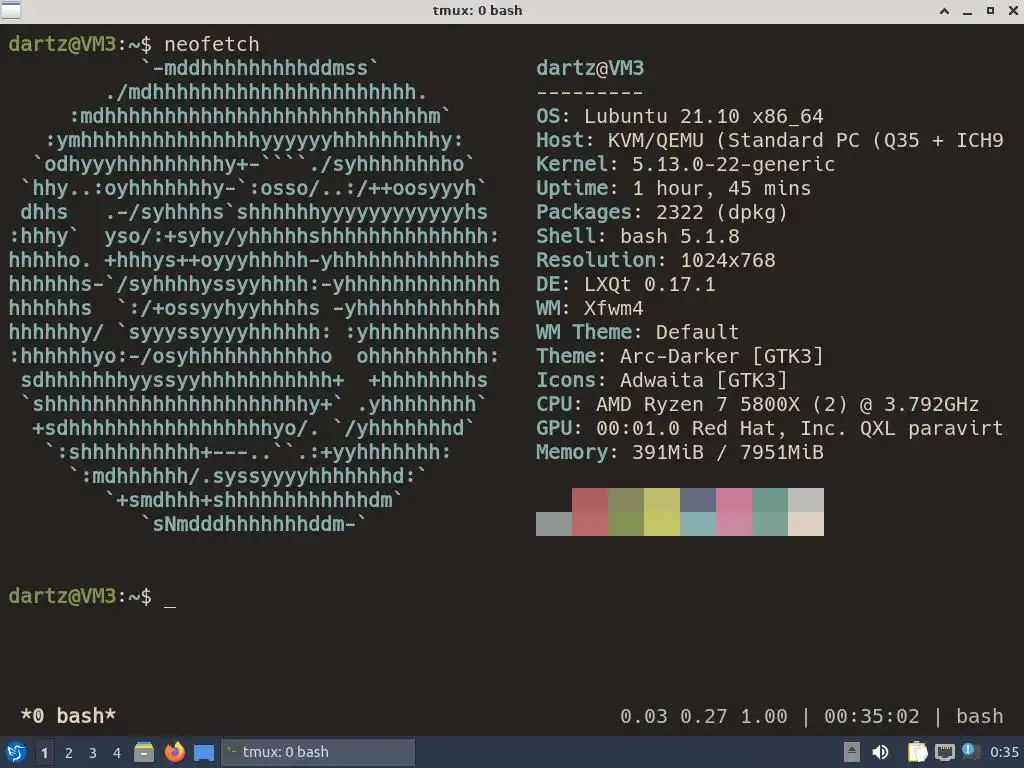
Task: Open the update notifier tray icon
Action: point(970,752)
